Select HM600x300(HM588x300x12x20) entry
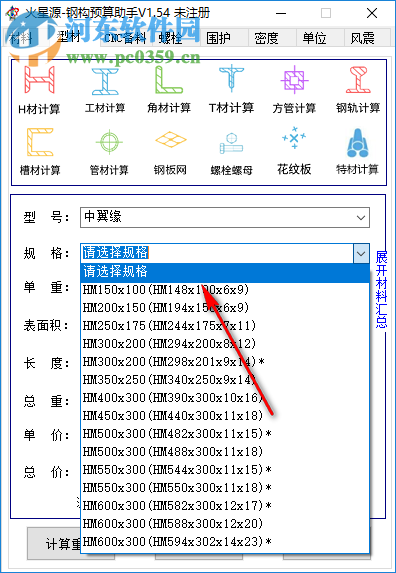Screen dimensions: 396x573 225,523
